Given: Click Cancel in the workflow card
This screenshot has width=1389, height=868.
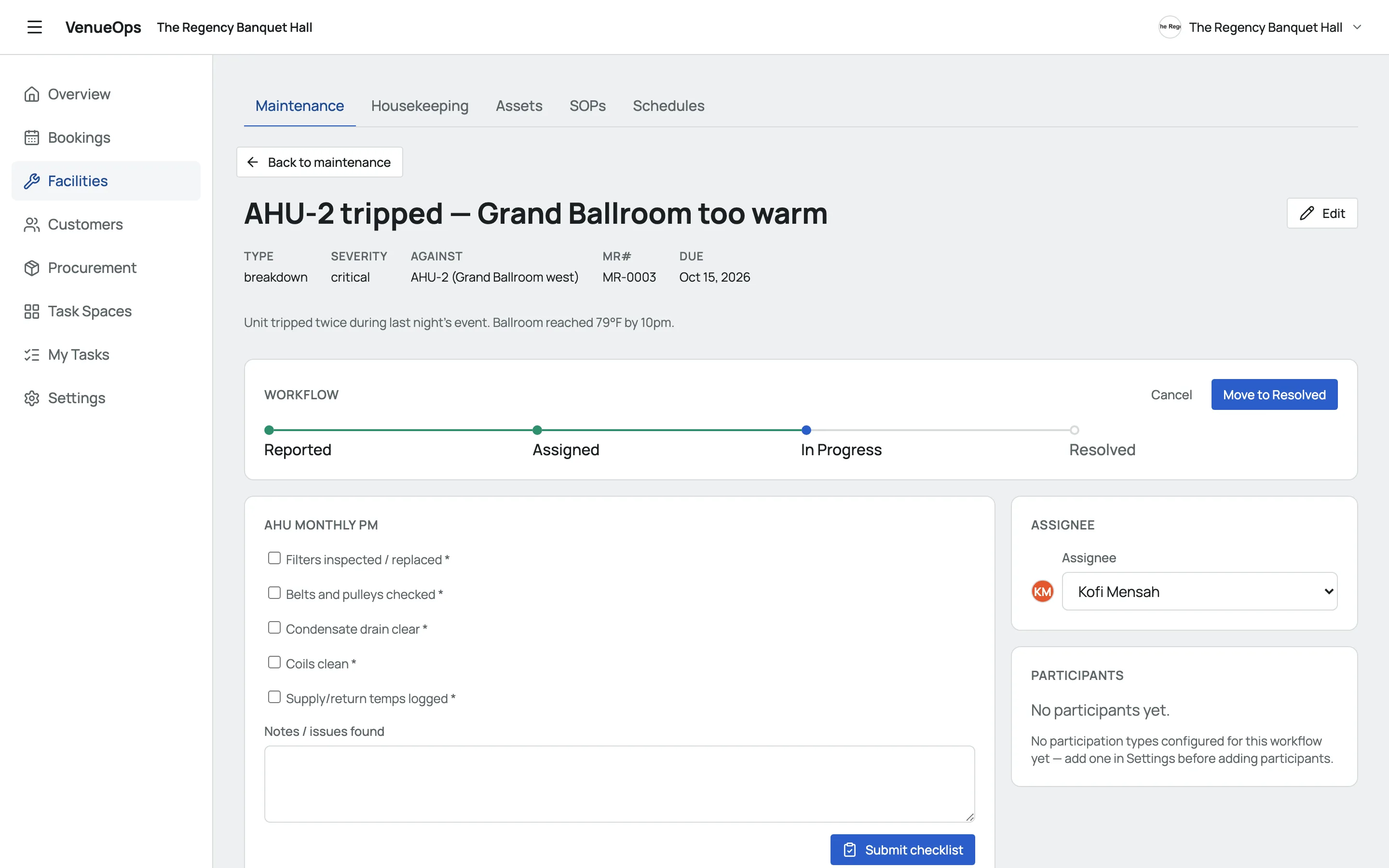Looking at the screenshot, I should point(1171,394).
